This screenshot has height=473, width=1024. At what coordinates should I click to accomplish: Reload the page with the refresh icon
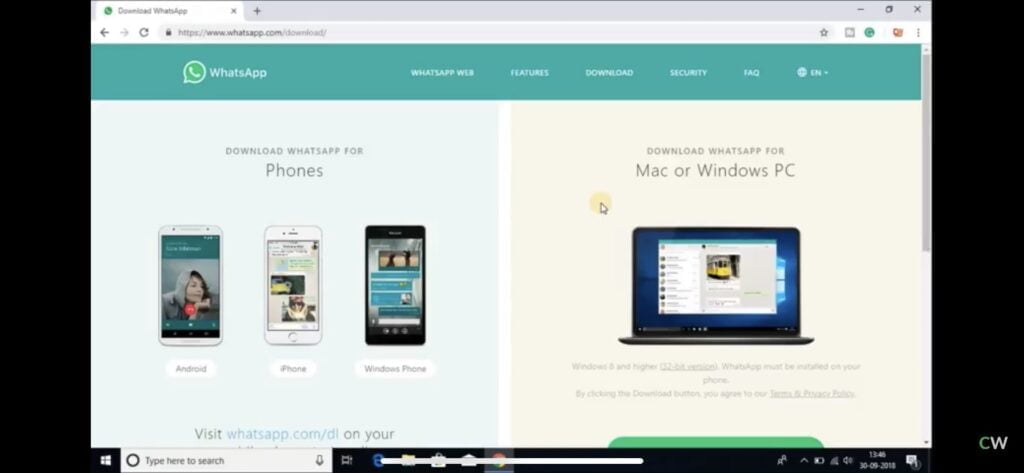(x=144, y=32)
